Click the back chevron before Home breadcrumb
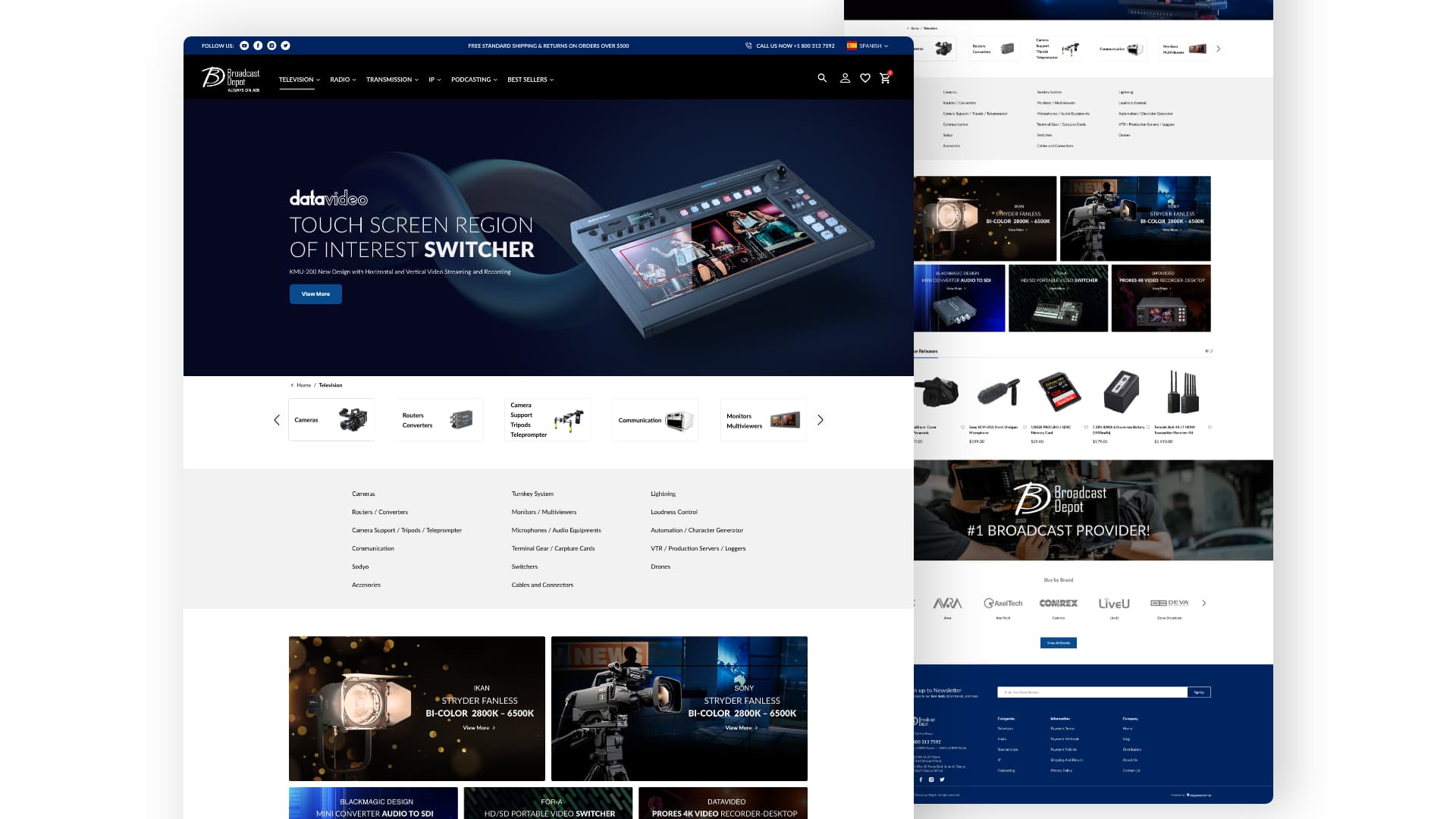The image size is (1456, 819). pyautogui.click(x=292, y=385)
